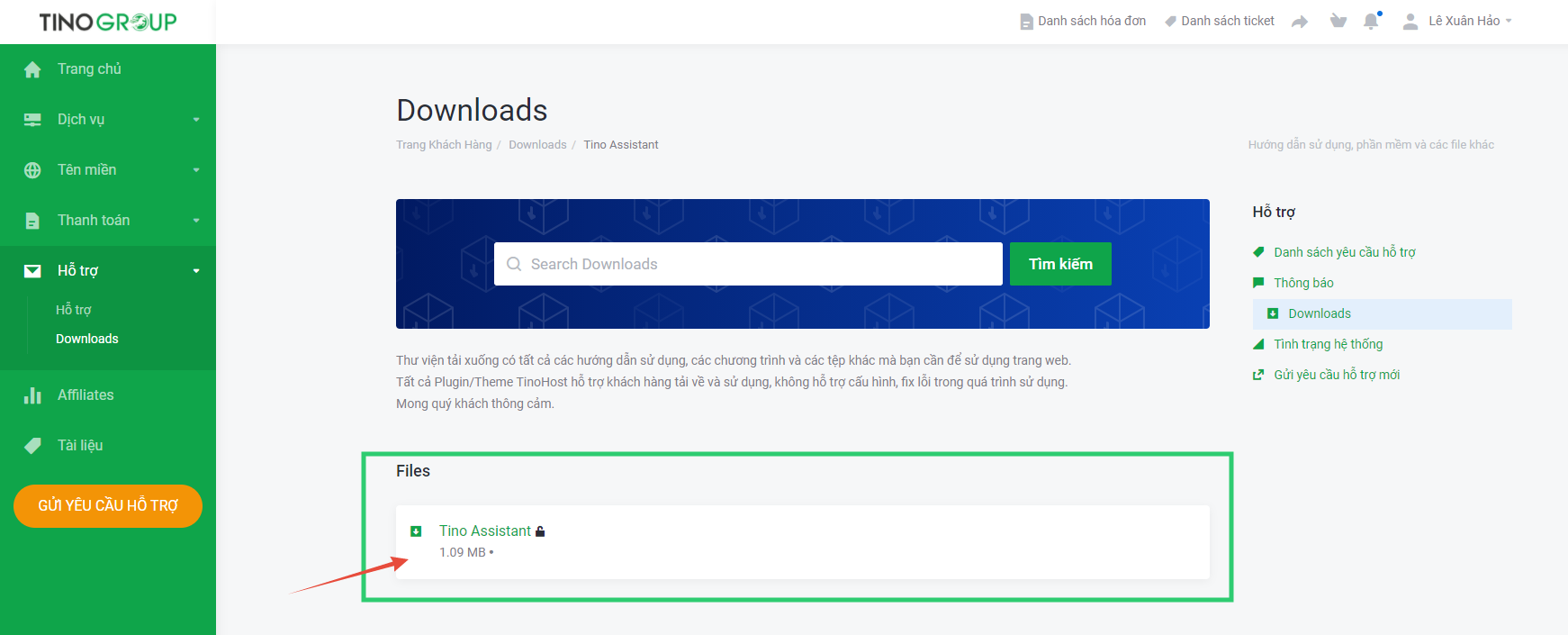Click the 'Hướng dẫn sử dụng, phần mềm và các file khác' subtitle

(x=1371, y=145)
